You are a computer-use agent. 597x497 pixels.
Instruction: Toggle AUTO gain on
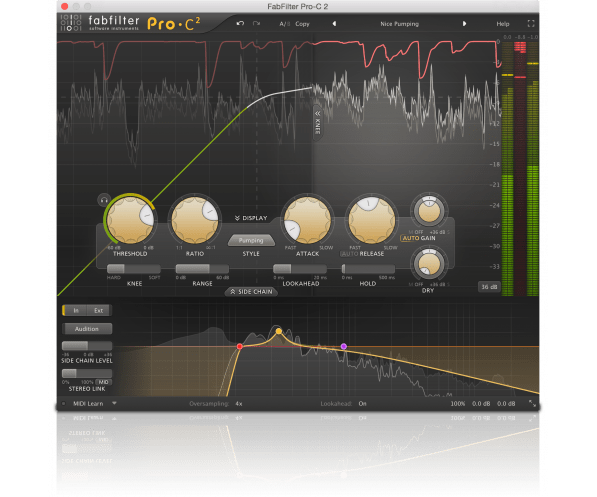point(411,238)
